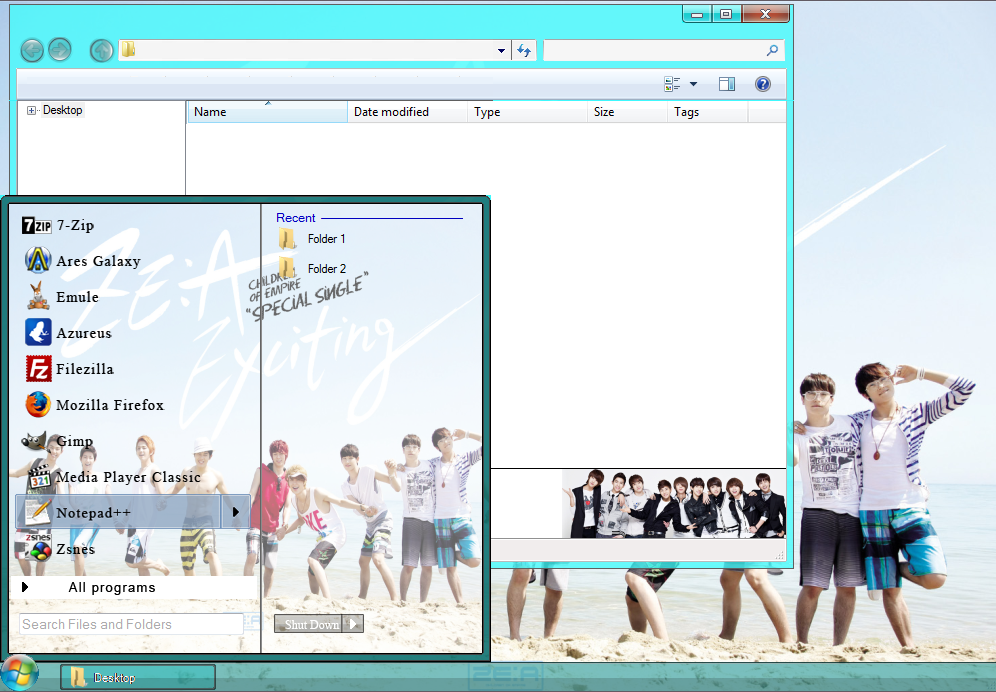Image resolution: width=996 pixels, height=692 pixels.
Task: Maximize the Explorer window
Action: click(x=727, y=14)
